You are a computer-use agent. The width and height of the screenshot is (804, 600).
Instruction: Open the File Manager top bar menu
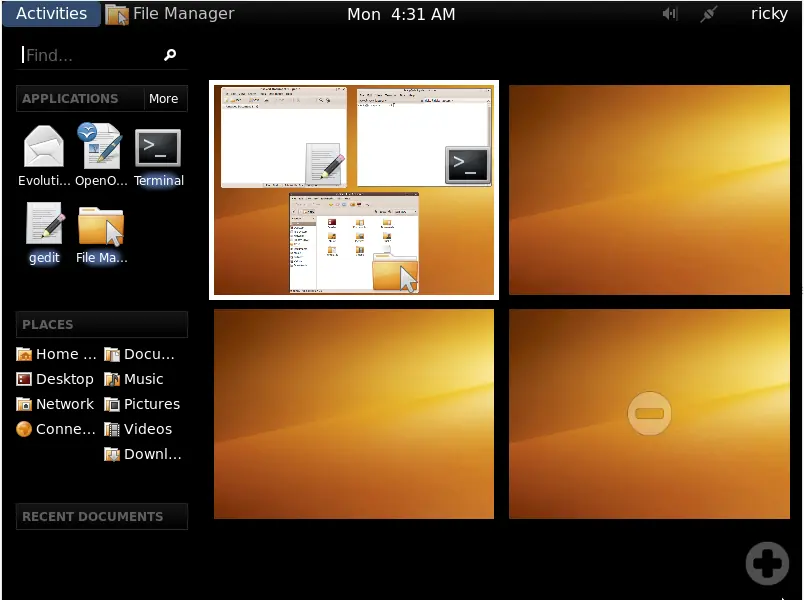[181, 13]
